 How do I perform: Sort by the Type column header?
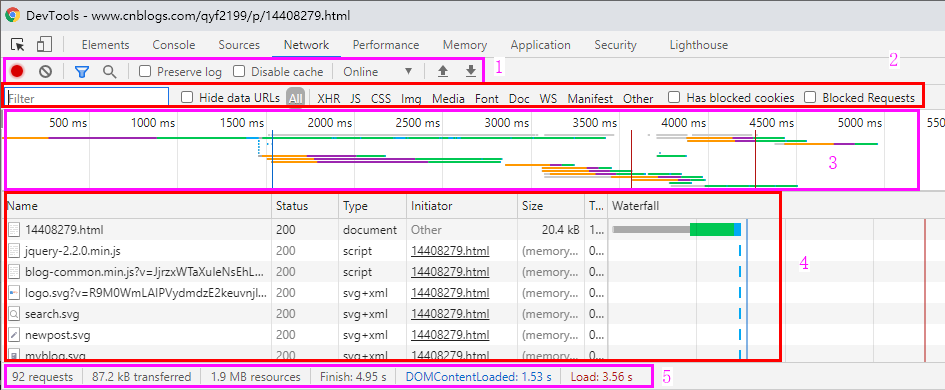click(x=372, y=206)
